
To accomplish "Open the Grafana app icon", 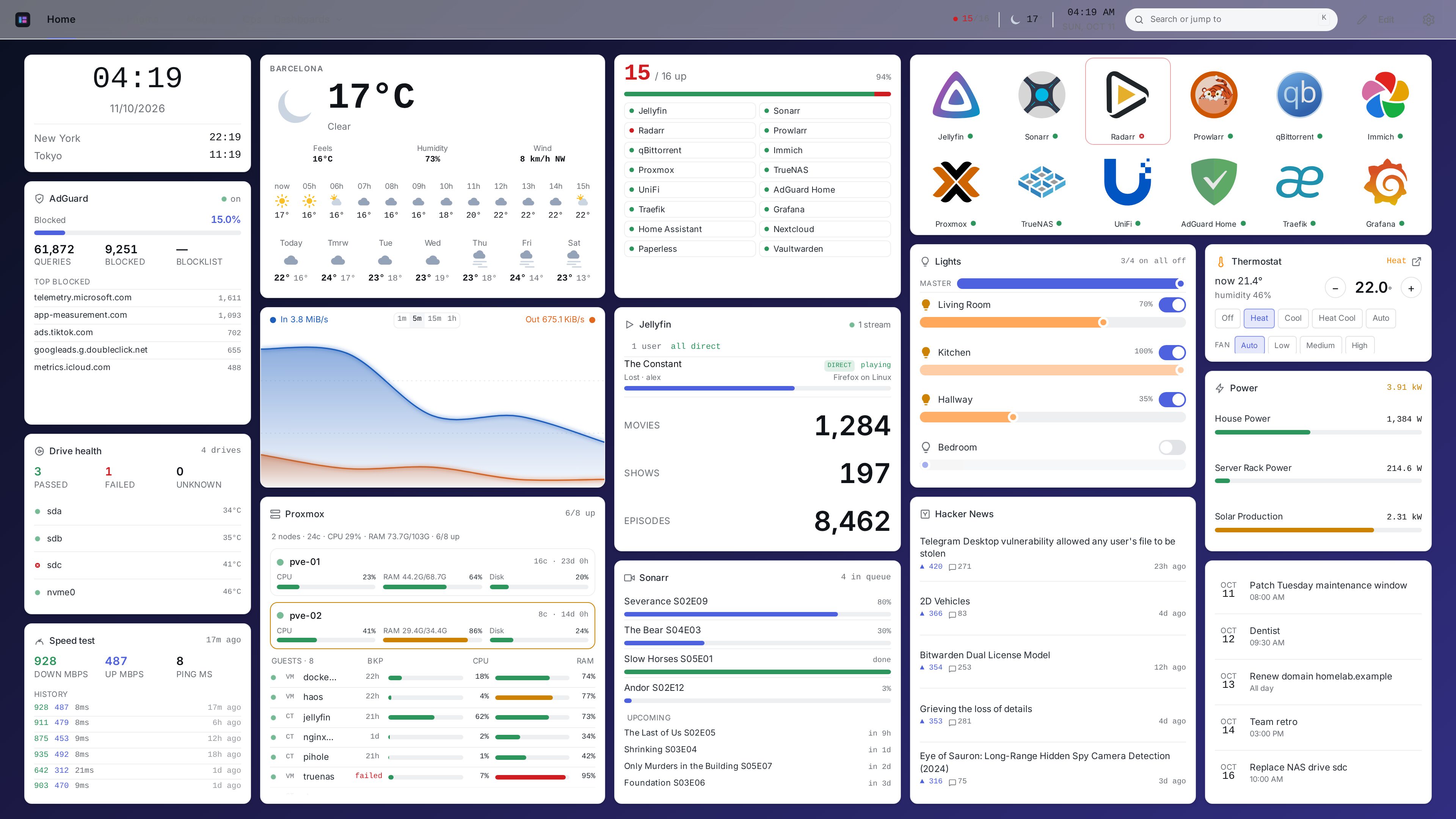I will point(1385,182).
